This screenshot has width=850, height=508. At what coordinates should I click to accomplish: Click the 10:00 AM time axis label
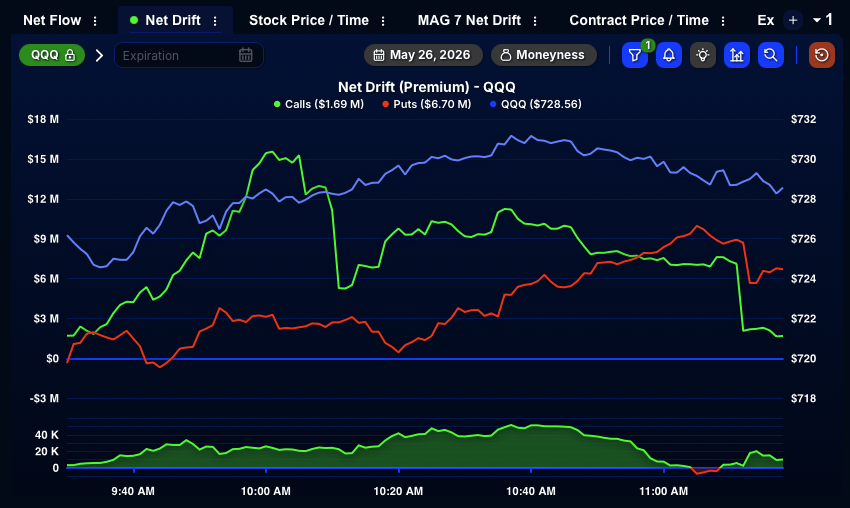[266, 491]
